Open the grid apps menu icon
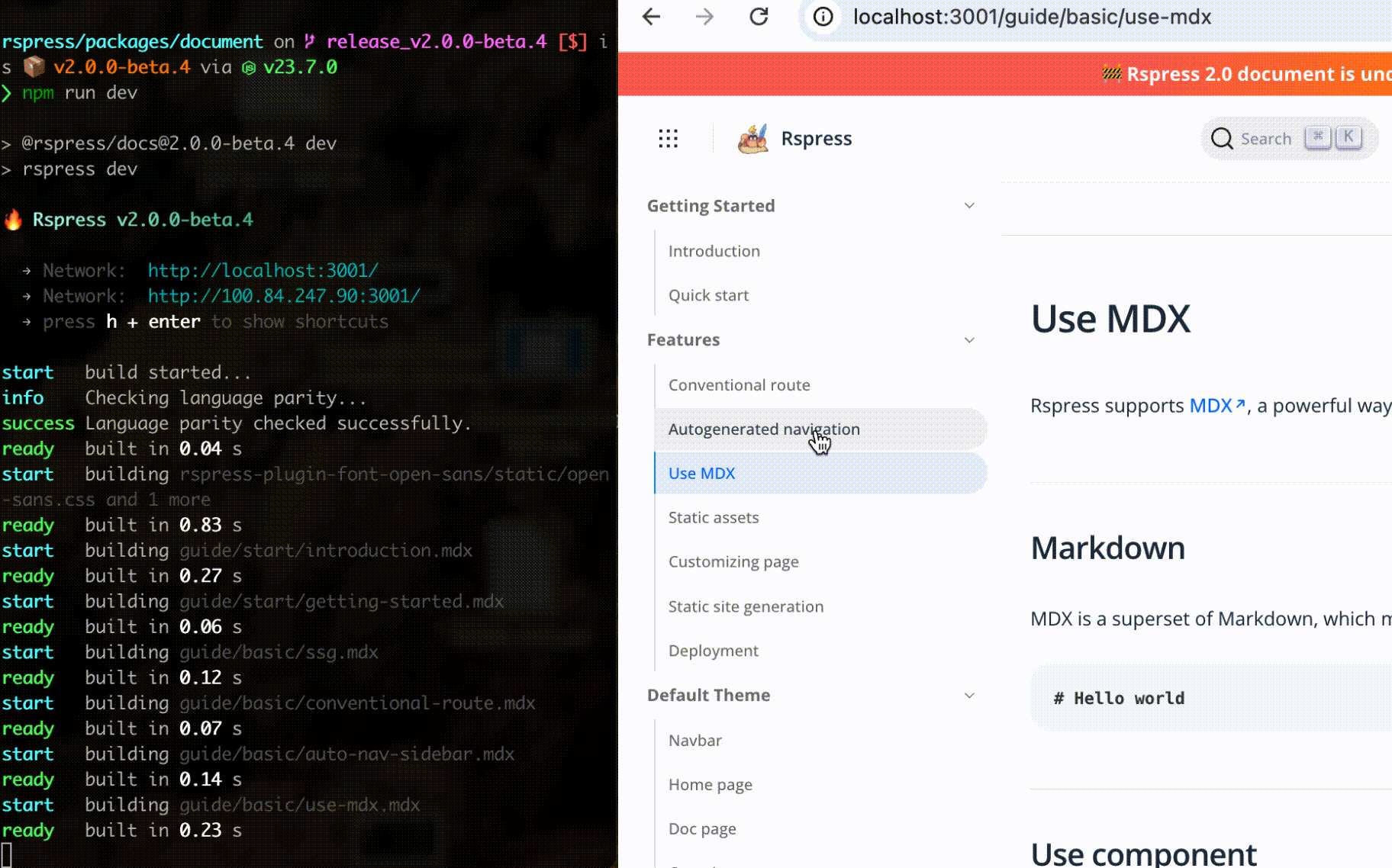1392x868 pixels. pyautogui.click(x=668, y=138)
